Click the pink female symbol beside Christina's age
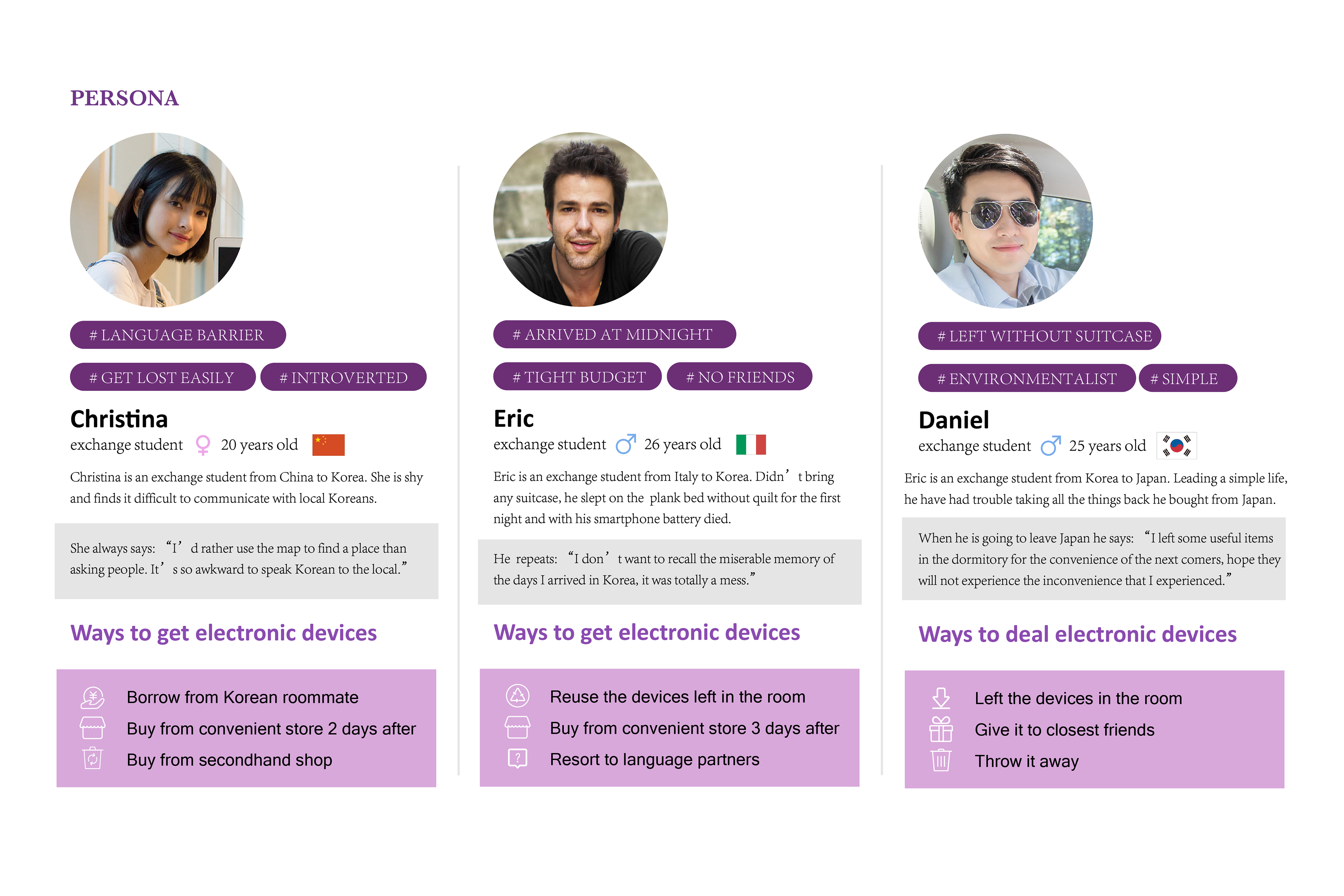Image resolution: width=1344 pixels, height=896 pixels. (x=202, y=445)
